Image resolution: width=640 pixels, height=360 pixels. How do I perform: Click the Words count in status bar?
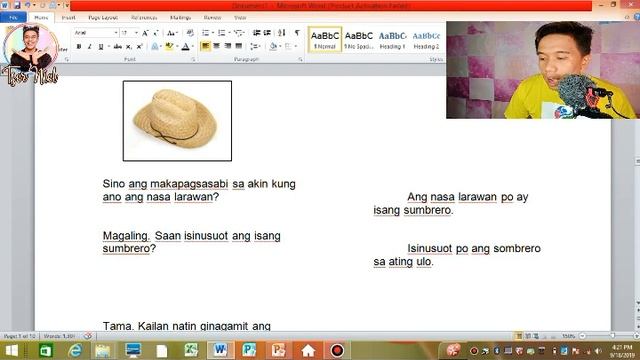pos(59,336)
